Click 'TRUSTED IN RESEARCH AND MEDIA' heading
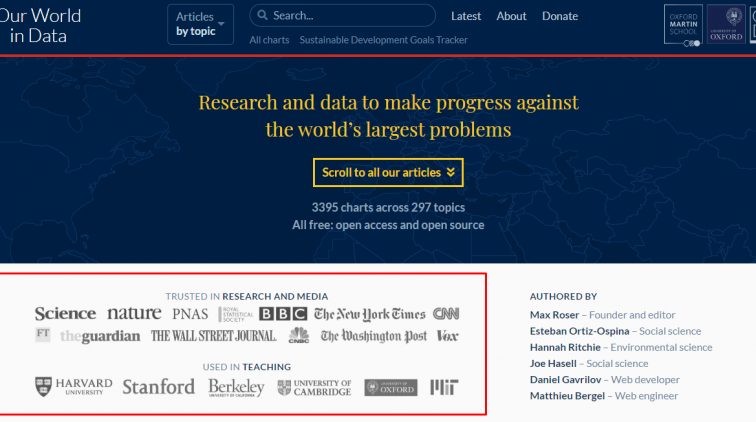Viewport: 756px width, 422px height. pyautogui.click(x=247, y=297)
